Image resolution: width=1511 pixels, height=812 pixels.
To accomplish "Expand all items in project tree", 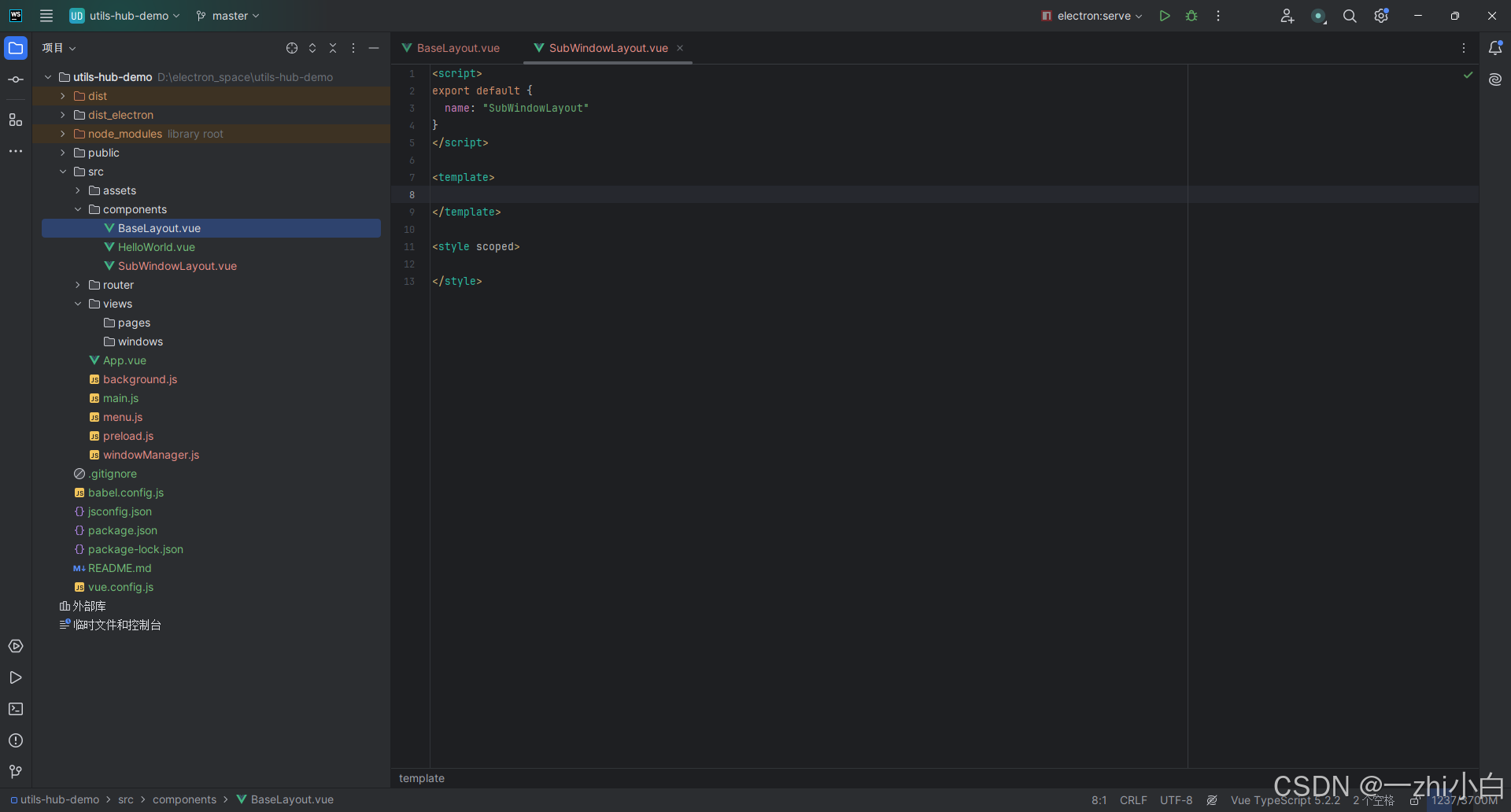I will point(312,48).
